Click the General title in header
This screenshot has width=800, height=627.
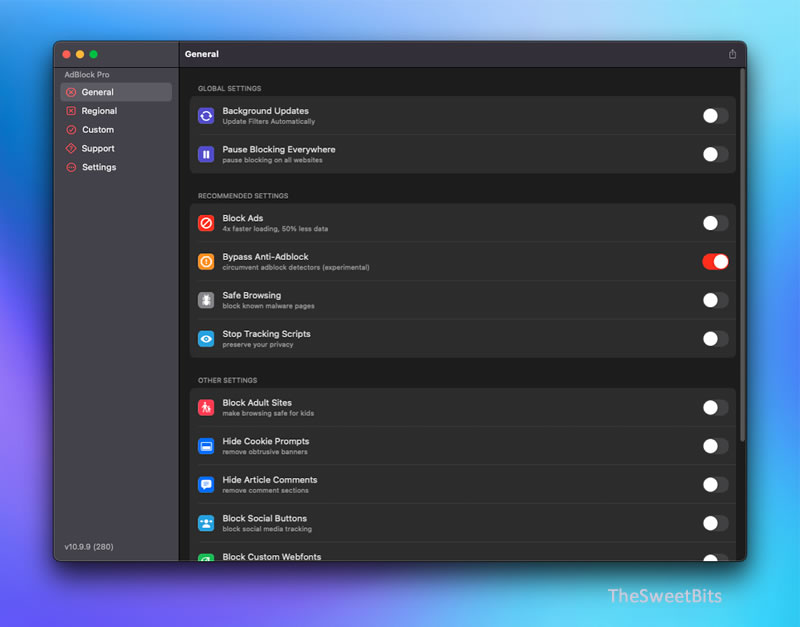202,54
